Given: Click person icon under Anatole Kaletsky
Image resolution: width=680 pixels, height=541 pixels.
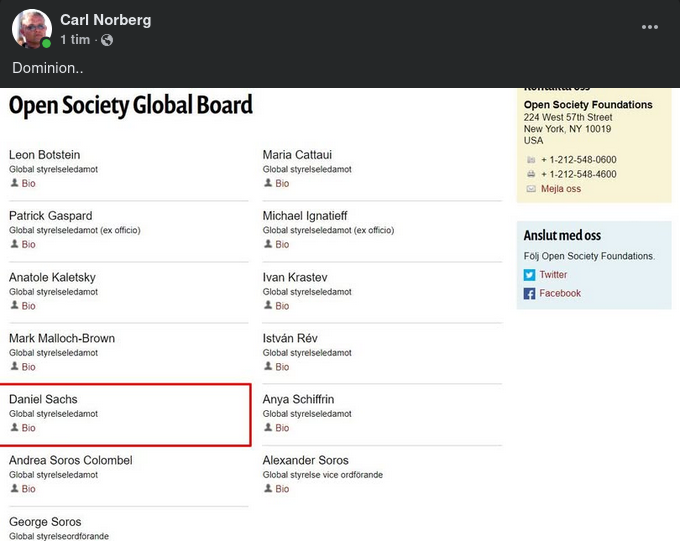Looking at the screenshot, I should point(15,306).
